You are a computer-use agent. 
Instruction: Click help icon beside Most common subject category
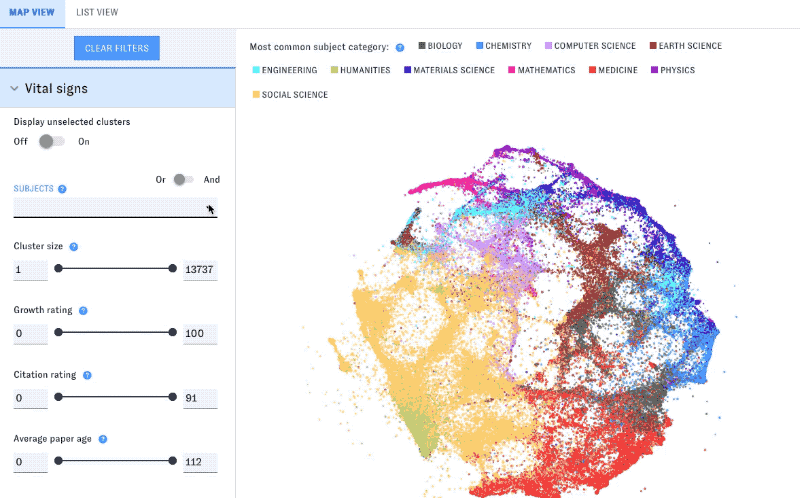[400, 47]
